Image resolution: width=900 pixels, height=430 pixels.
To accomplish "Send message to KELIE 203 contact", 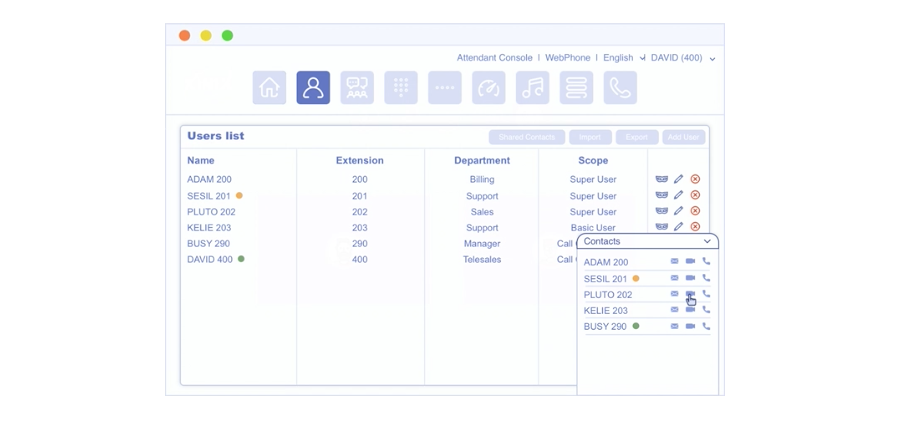I will point(674,310).
